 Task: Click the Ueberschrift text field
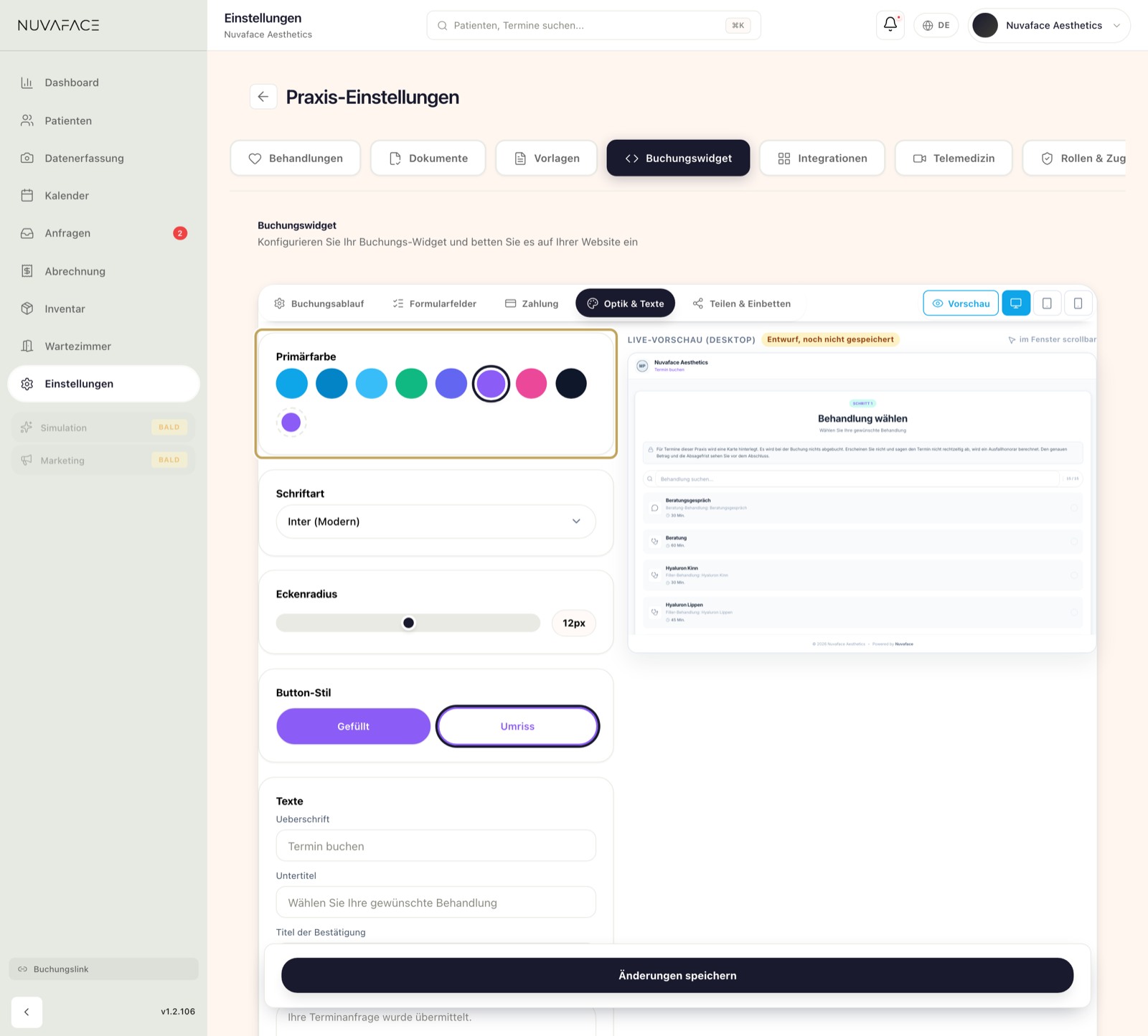pos(436,846)
